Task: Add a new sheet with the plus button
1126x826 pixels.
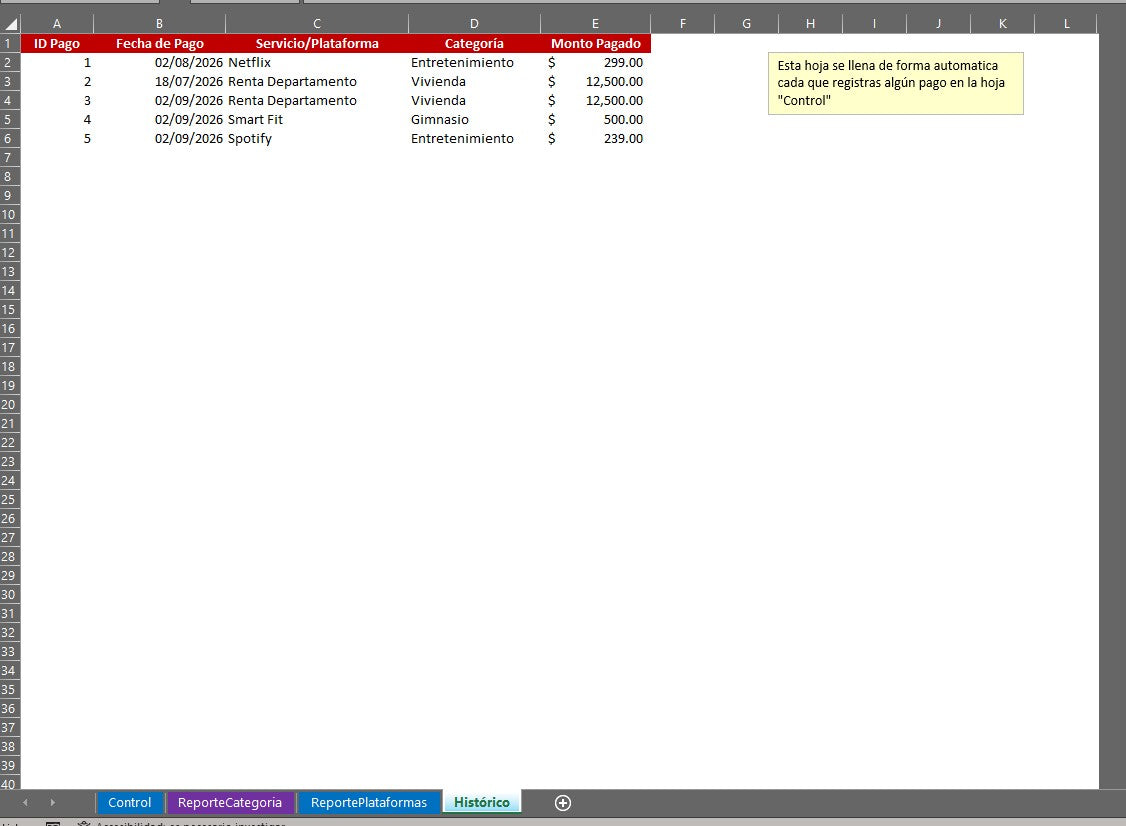Action: click(x=563, y=803)
